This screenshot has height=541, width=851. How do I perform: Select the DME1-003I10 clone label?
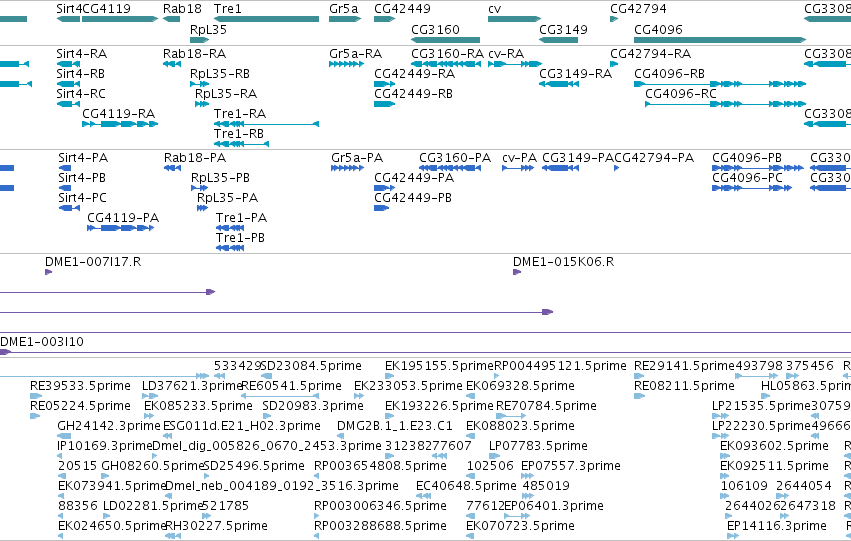tap(42, 342)
